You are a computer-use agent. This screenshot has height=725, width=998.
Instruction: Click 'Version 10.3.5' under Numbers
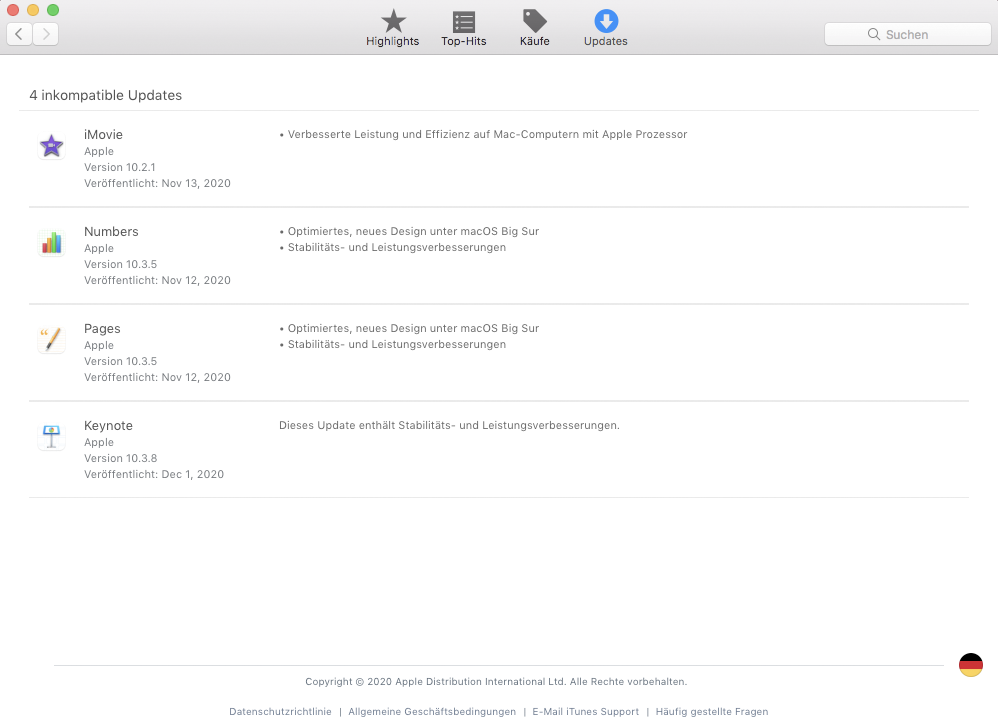(120, 264)
